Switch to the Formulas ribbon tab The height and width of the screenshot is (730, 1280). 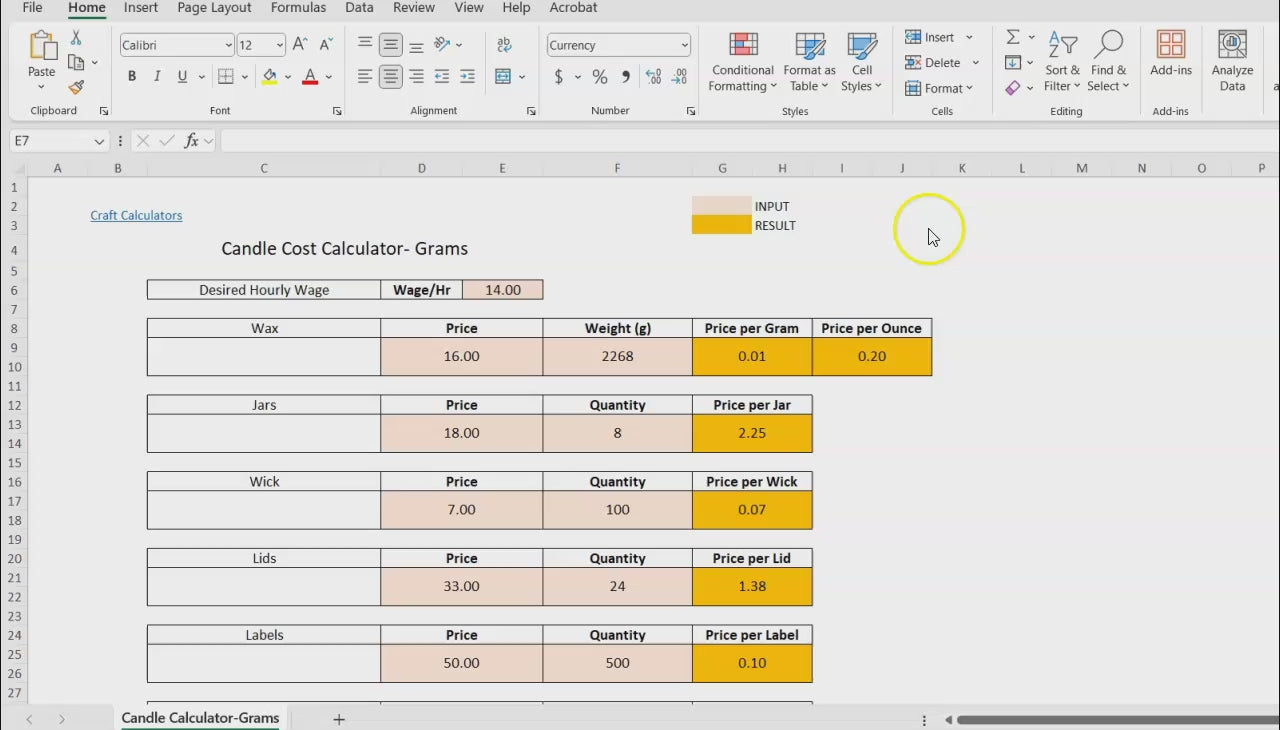(298, 8)
